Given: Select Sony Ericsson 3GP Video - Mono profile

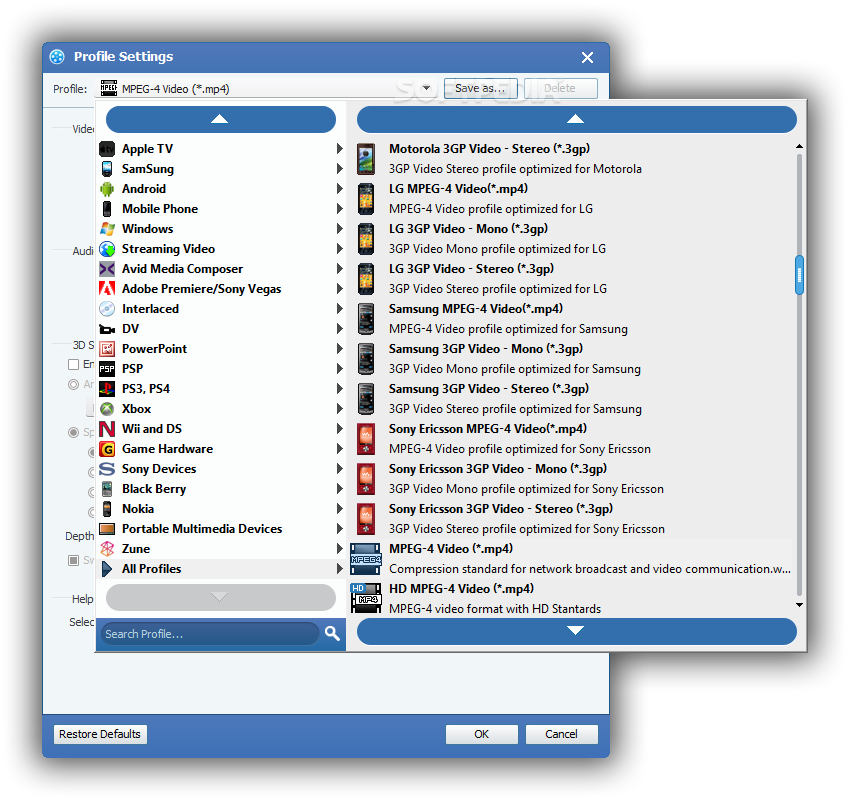Looking at the screenshot, I should 570,479.
